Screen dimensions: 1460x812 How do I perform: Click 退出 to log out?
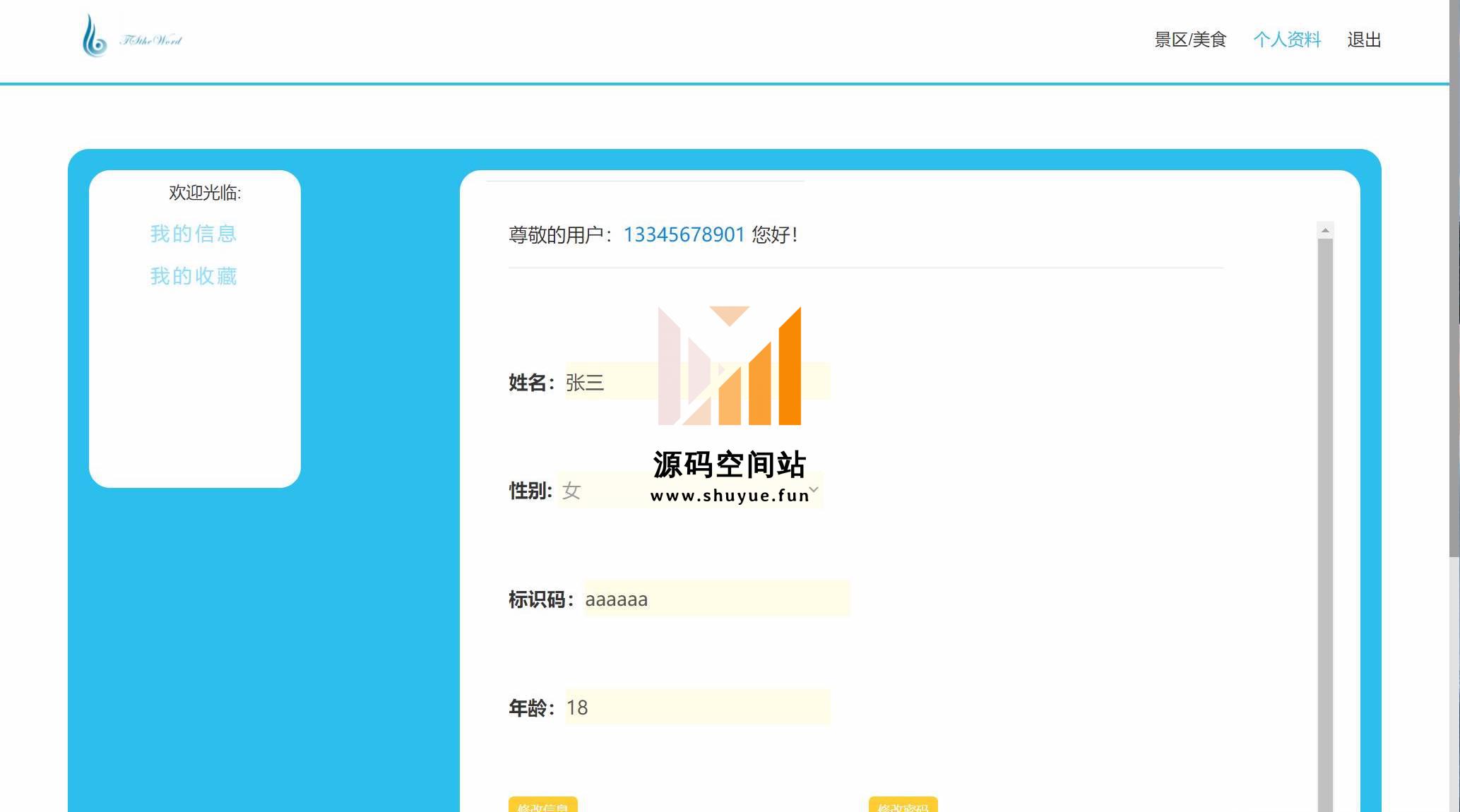1364,40
